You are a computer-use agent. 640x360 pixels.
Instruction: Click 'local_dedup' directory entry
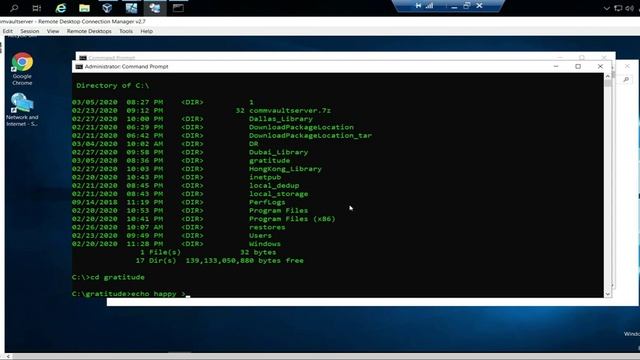click(x=274, y=186)
